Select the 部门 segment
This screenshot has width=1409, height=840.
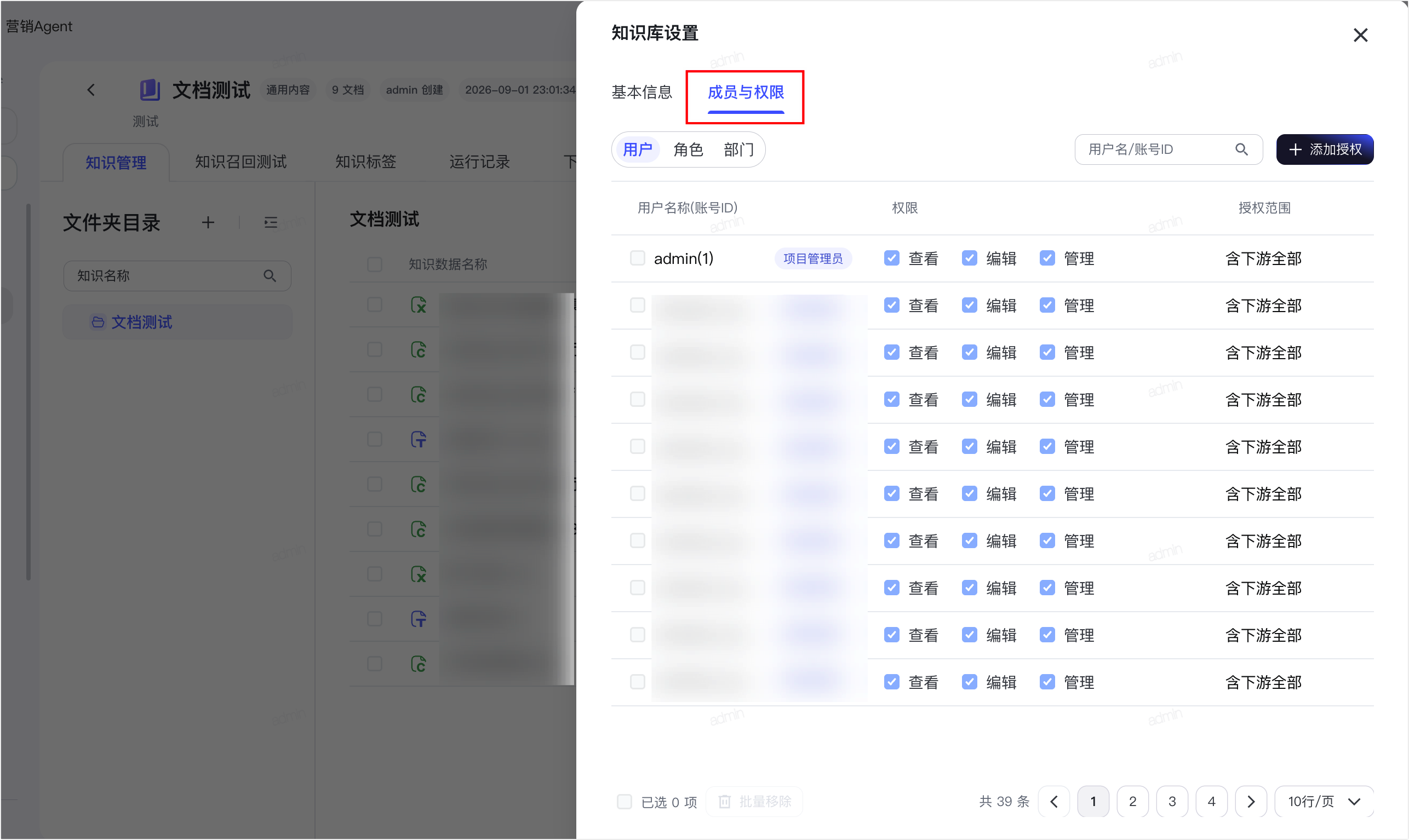pyautogui.click(x=738, y=149)
